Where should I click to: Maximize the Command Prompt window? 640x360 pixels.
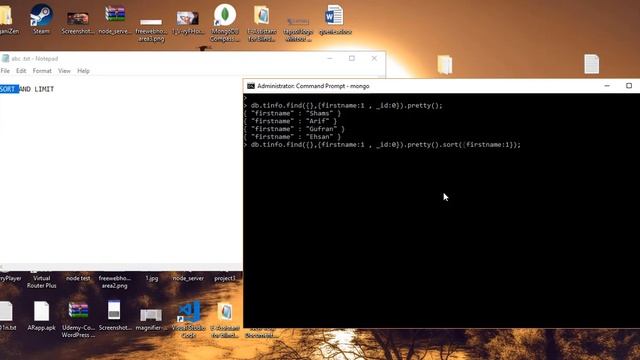click(x=629, y=86)
